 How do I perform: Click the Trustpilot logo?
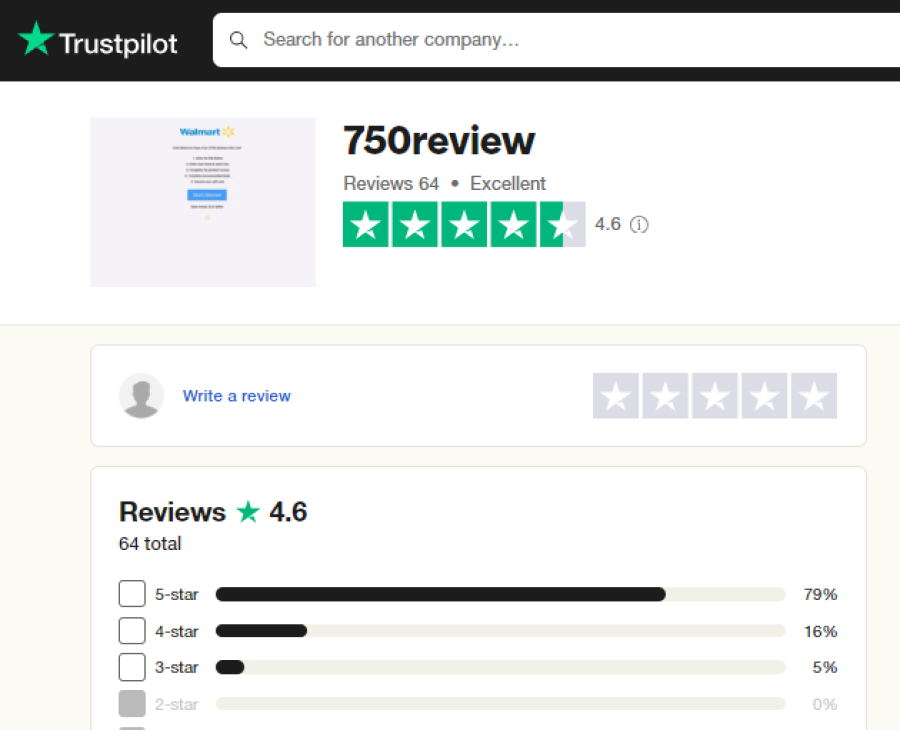[98, 40]
